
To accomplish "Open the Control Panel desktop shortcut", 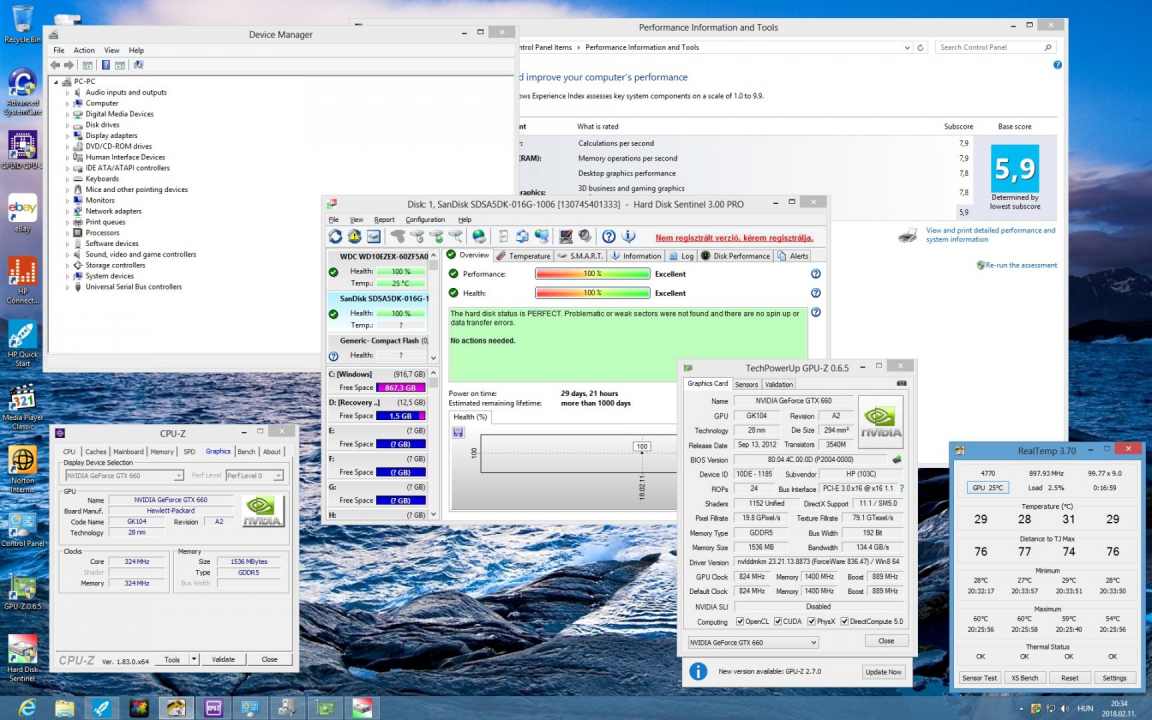I will point(22,530).
